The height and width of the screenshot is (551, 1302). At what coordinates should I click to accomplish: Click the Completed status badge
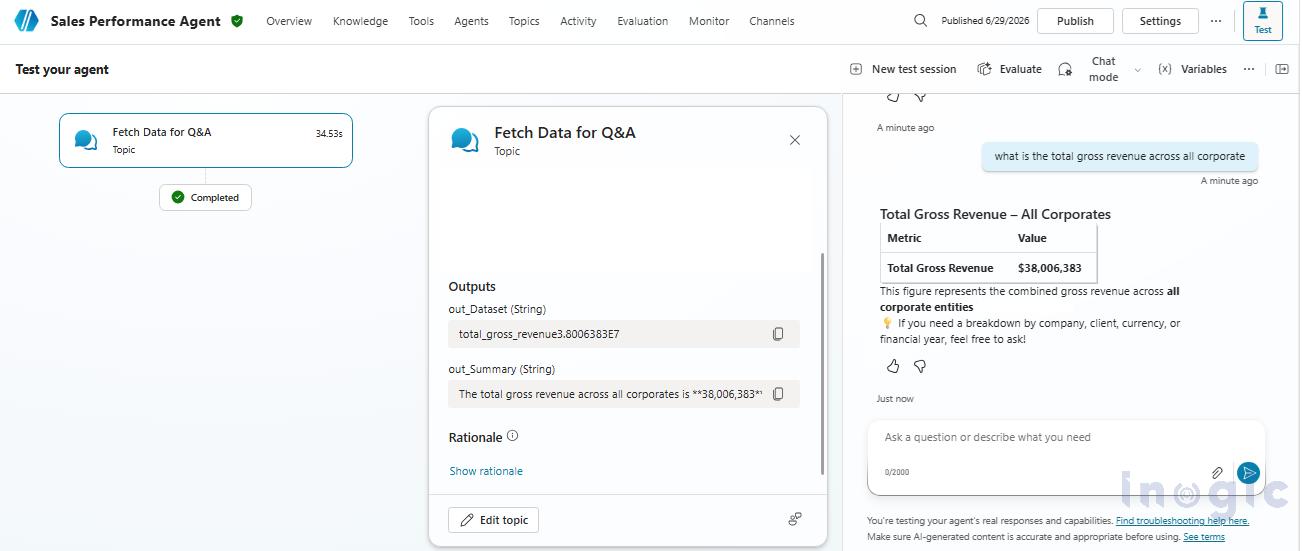click(205, 197)
